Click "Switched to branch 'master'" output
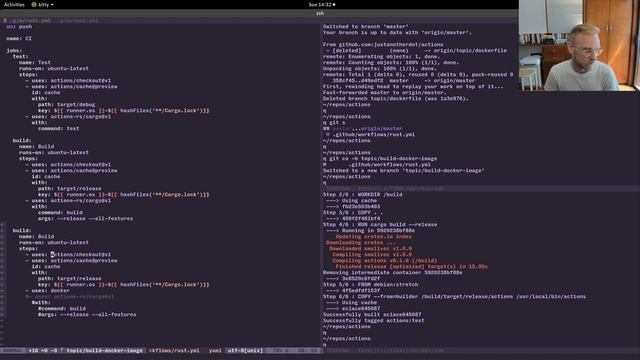The image size is (640, 360). (366, 27)
